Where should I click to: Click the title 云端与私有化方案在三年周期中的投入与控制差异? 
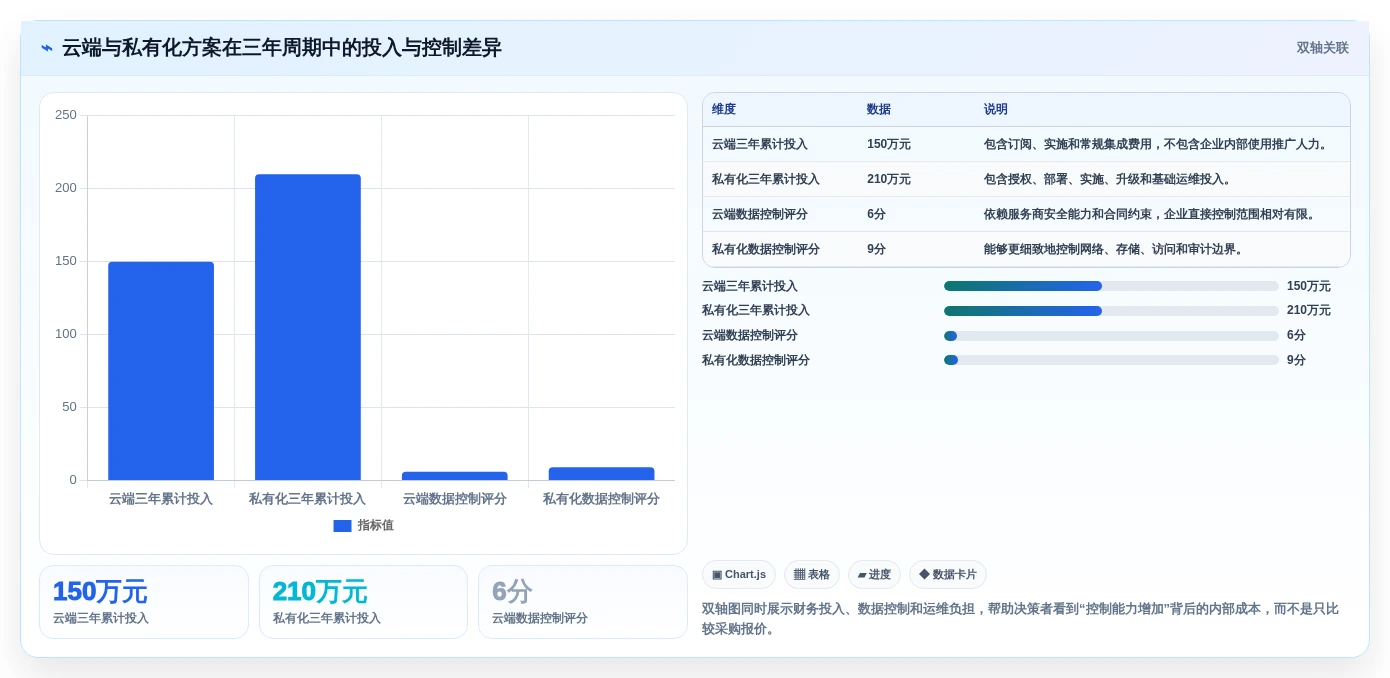pyautogui.click(x=282, y=48)
